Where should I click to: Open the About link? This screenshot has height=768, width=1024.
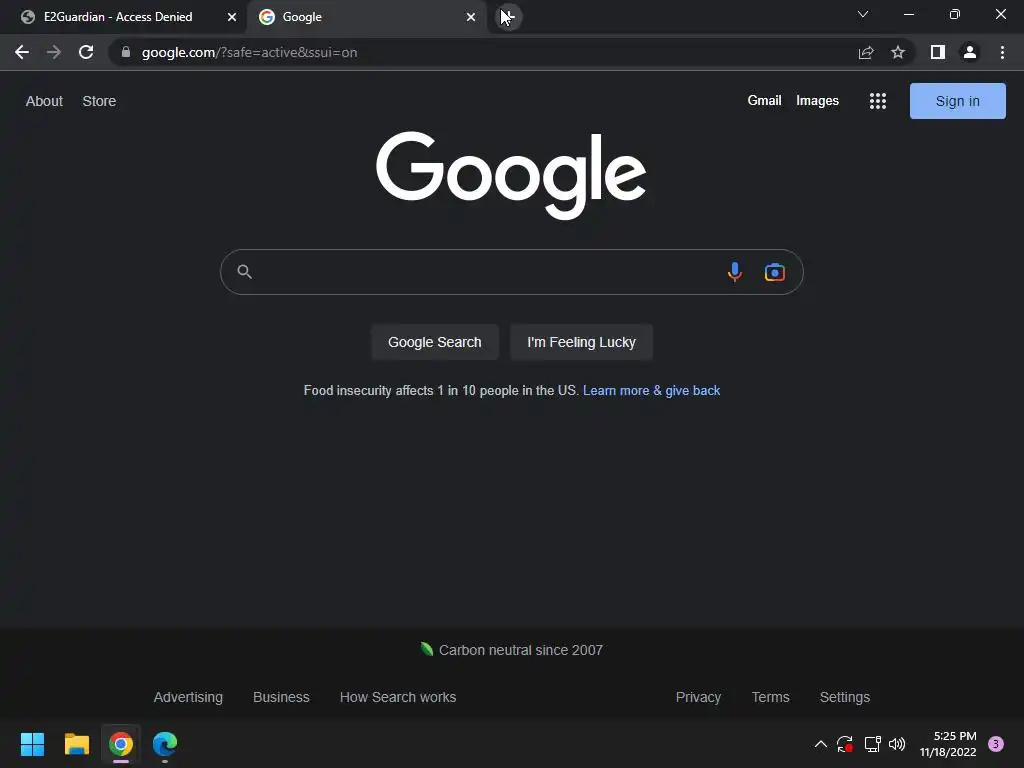point(44,101)
